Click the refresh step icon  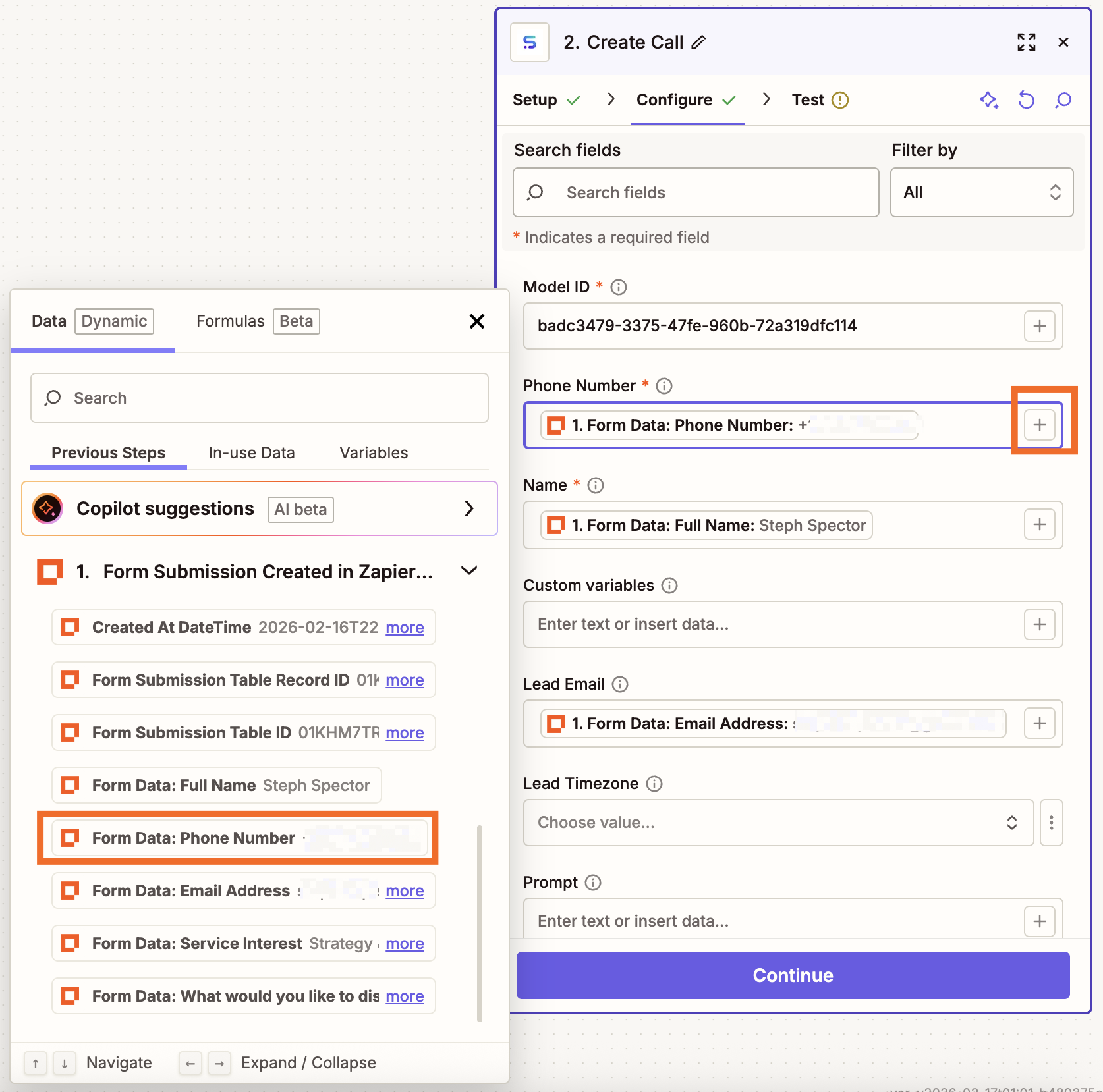coord(1026,100)
